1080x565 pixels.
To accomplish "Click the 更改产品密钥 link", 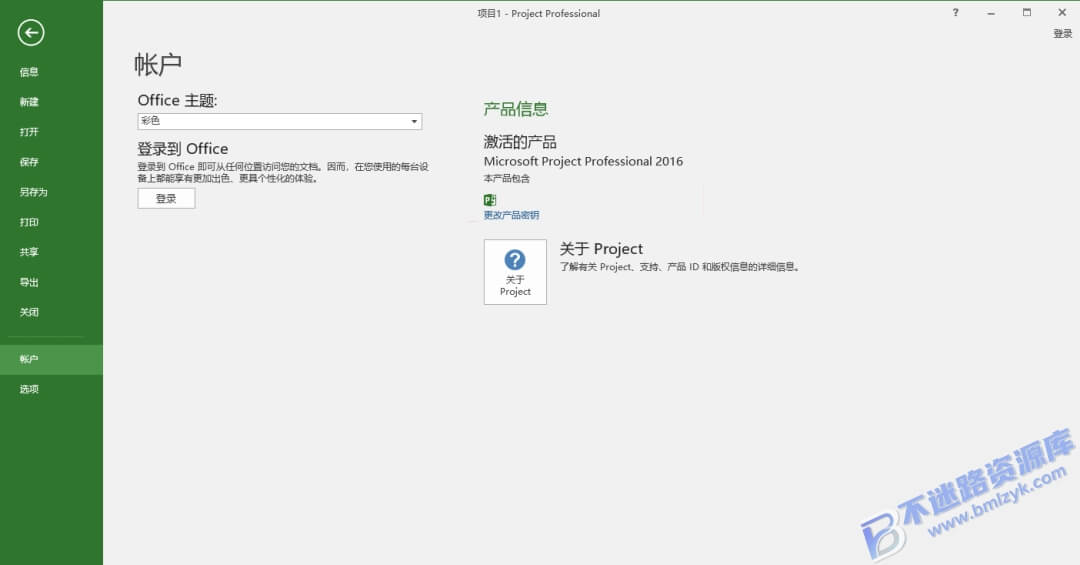I will point(511,215).
